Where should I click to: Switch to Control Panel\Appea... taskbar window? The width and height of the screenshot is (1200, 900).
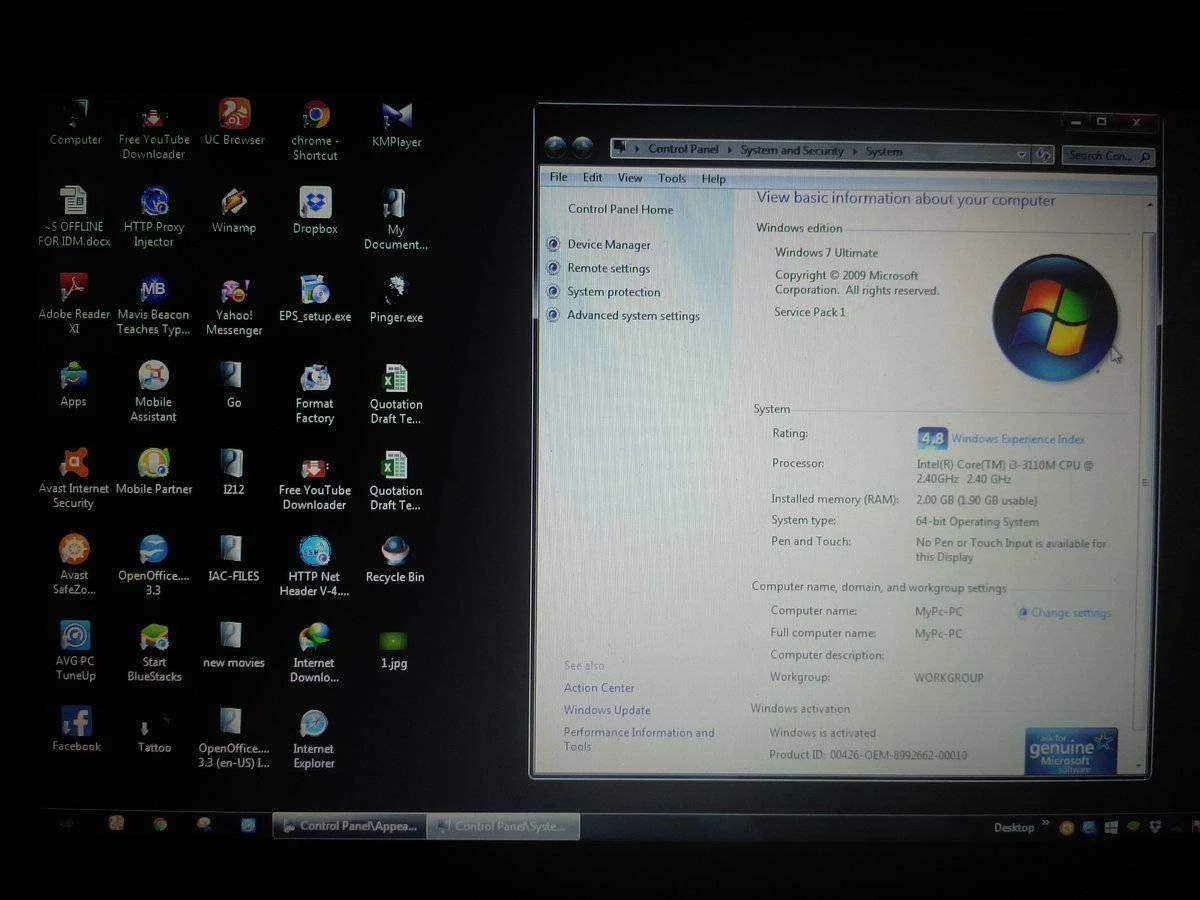(x=350, y=826)
